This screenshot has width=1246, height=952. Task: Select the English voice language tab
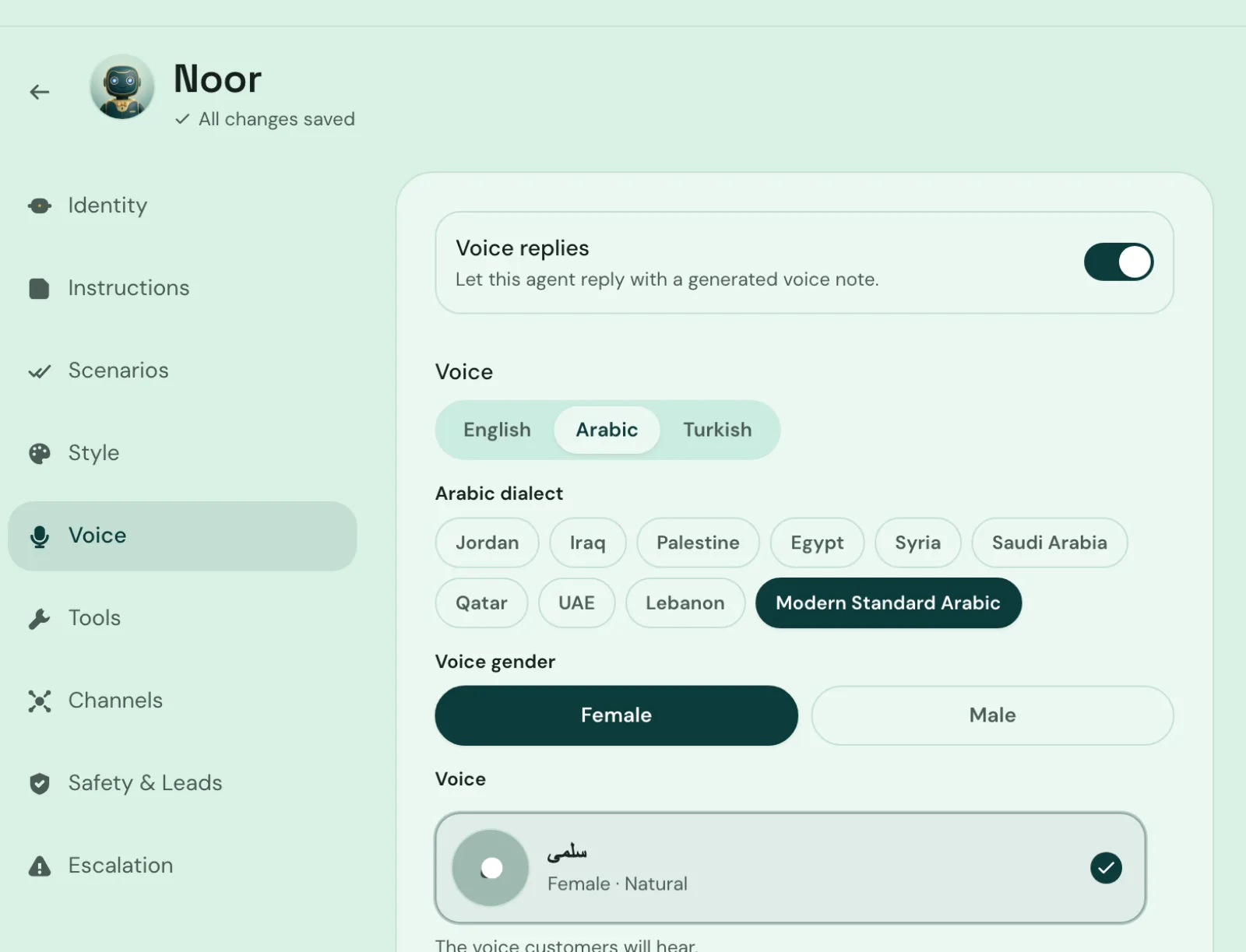click(x=497, y=430)
